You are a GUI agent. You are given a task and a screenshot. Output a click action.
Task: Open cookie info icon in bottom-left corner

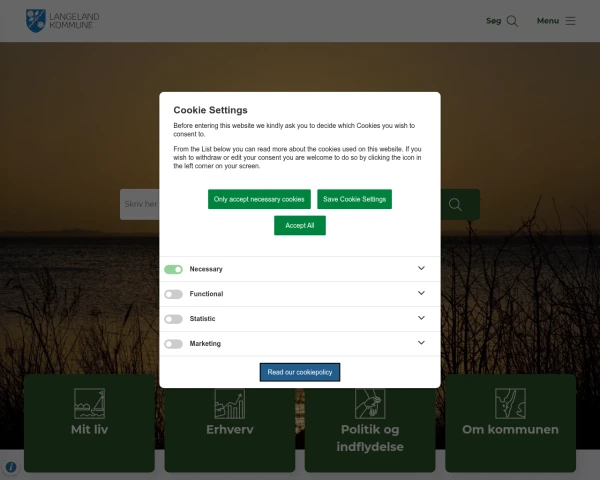(11, 467)
